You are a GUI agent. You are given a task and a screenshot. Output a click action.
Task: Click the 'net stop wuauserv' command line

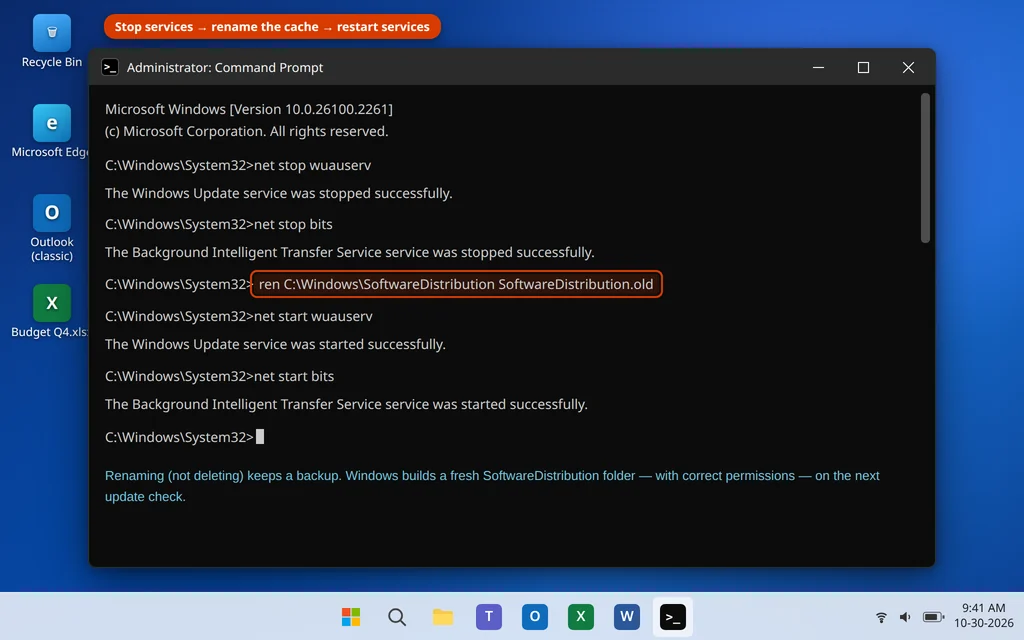238,165
